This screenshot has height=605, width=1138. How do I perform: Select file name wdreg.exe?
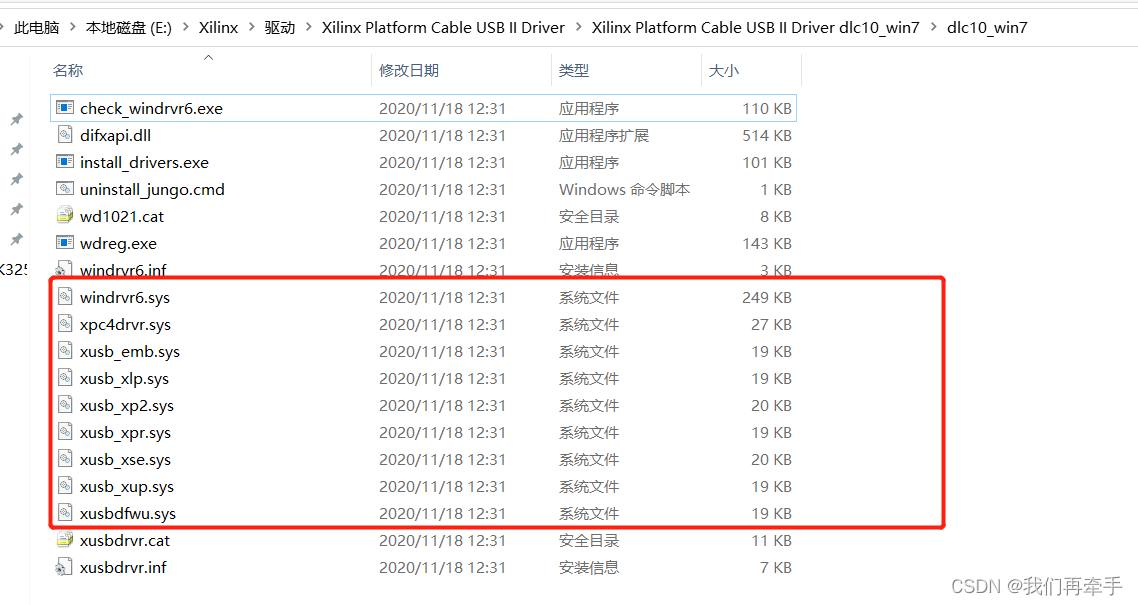[x=118, y=244]
